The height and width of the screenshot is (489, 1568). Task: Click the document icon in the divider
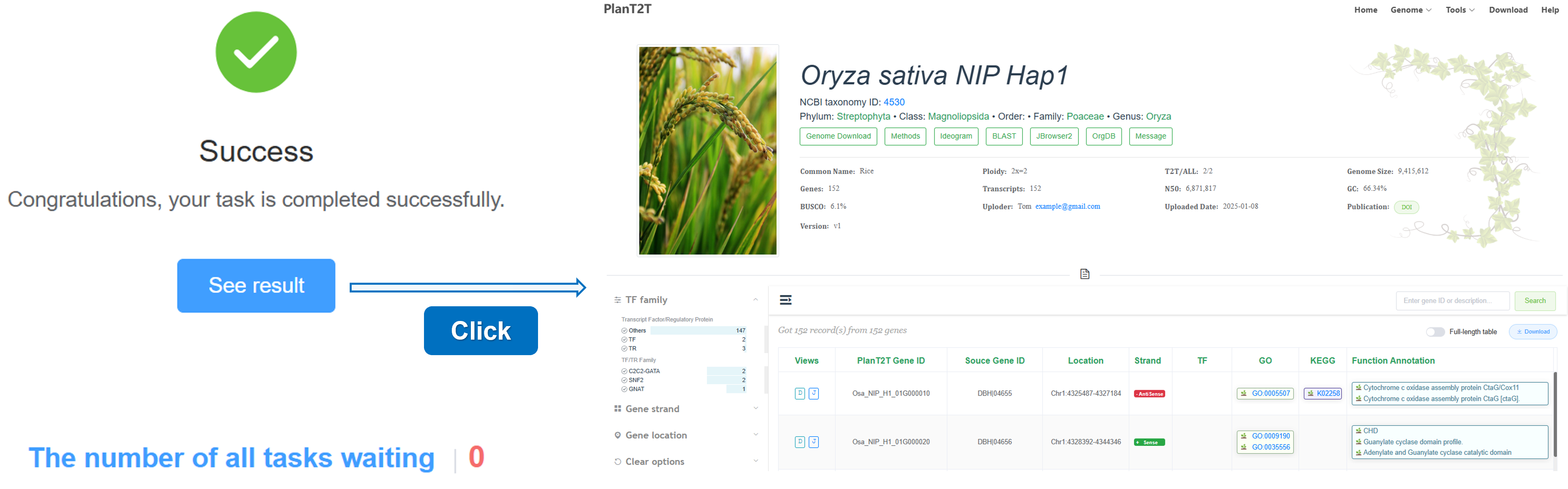click(1084, 274)
